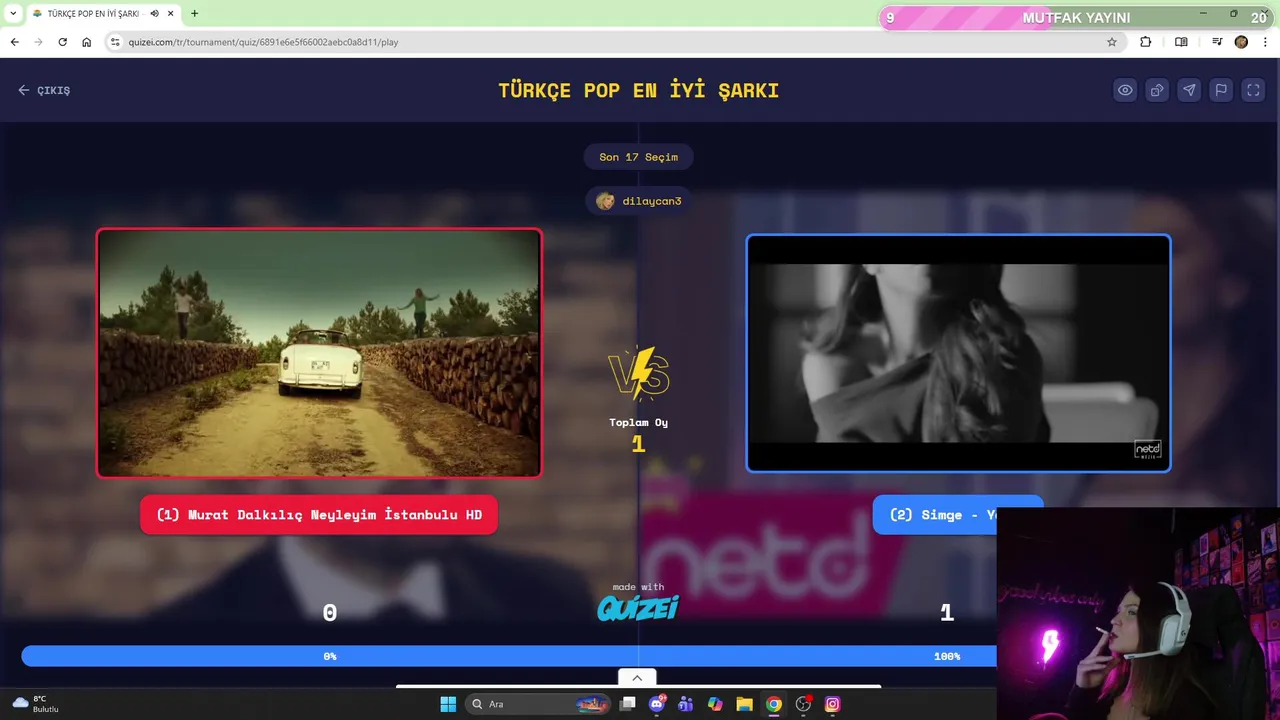Mute the tab via speaker icon
The height and width of the screenshot is (720, 1280).
[x=154, y=14]
